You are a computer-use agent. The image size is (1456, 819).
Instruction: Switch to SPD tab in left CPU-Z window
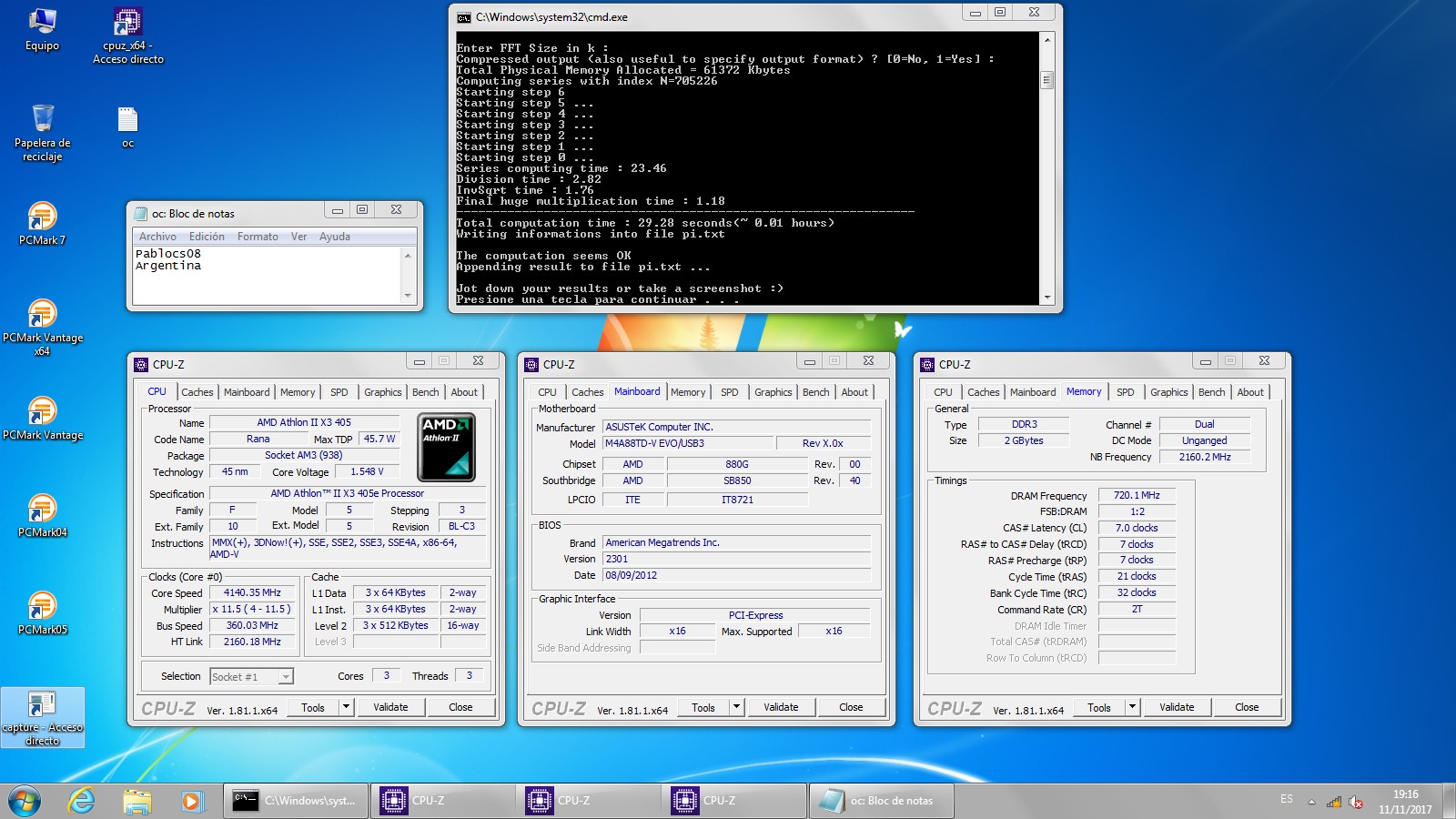tap(339, 392)
